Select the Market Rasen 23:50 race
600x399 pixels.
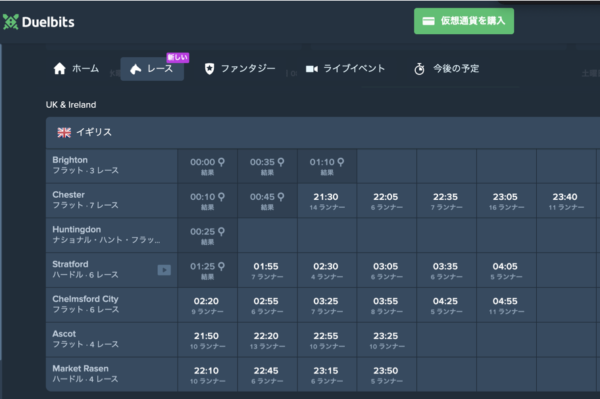386,375
